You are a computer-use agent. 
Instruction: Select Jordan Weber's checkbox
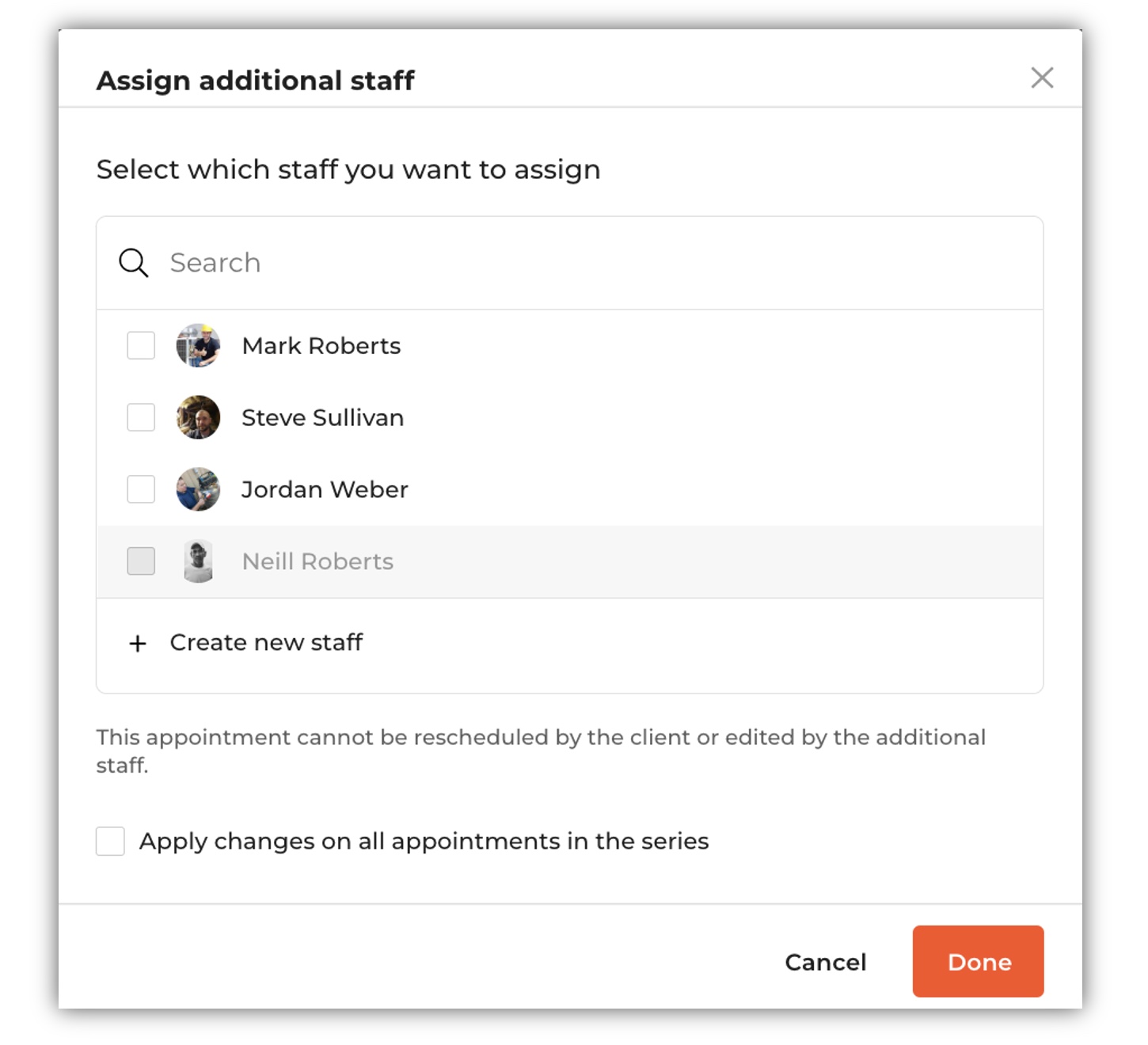[x=141, y=489]
